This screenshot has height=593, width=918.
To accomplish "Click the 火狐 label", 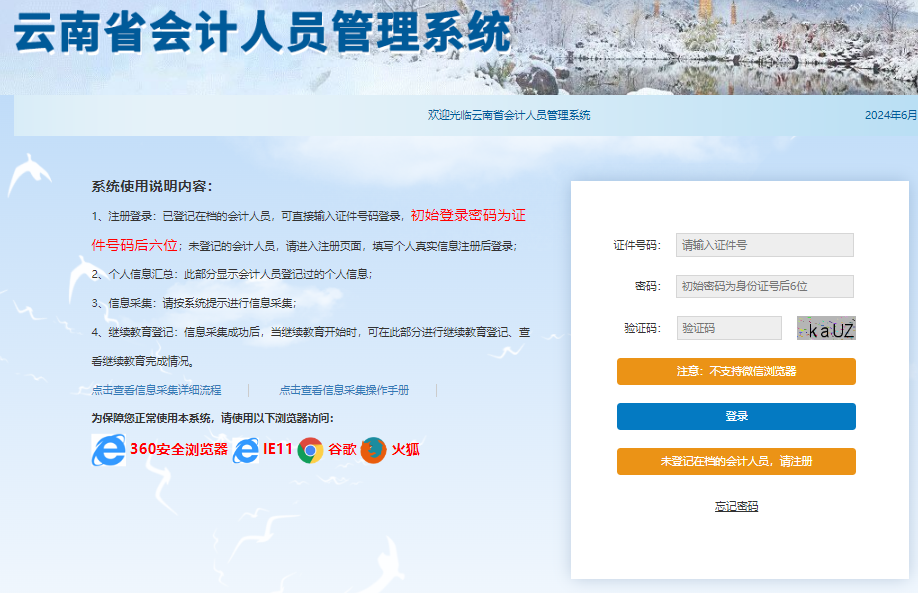I will [405, 449].
